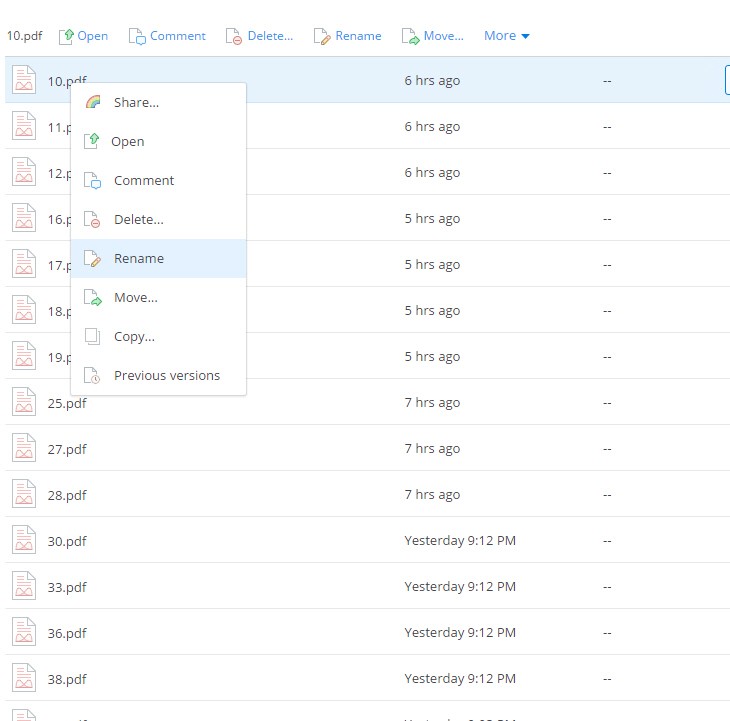The image size is (730, 721).
Task: Click the Move arrow icon in toolbar
Action: point(410,36)
